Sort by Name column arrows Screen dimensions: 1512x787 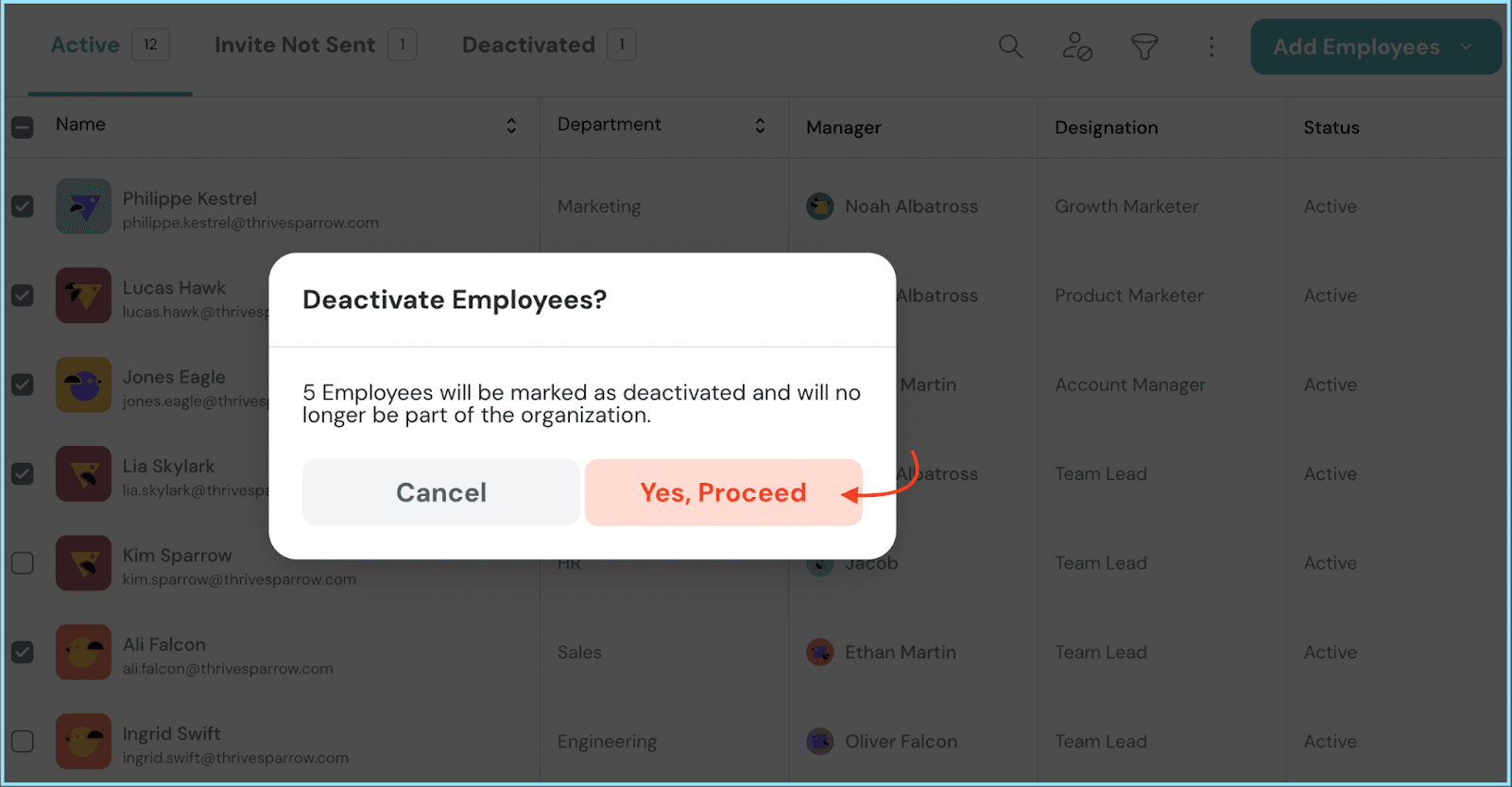pos(511,126)
